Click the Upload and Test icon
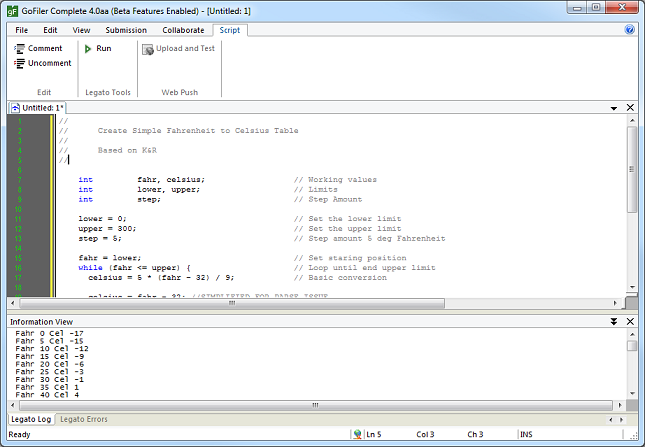 pos(148,49)
